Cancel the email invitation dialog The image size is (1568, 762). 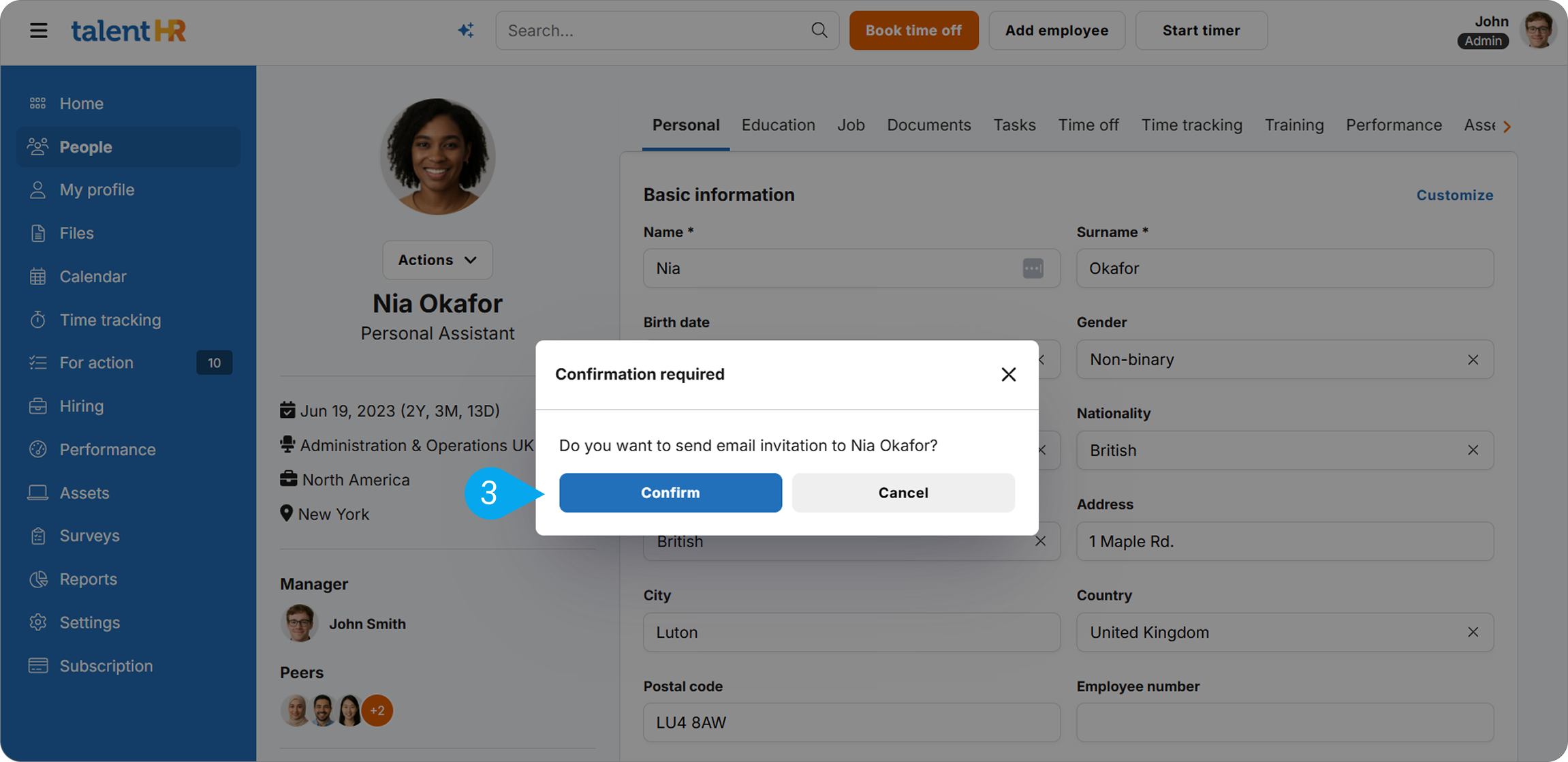pos(903,493)
